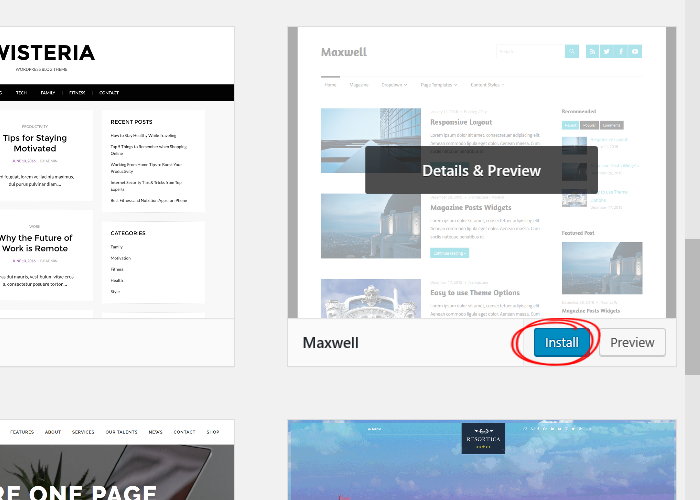Click the Facebook icon in Maxwell preview

pyautogui.click(x=621, y=51)
